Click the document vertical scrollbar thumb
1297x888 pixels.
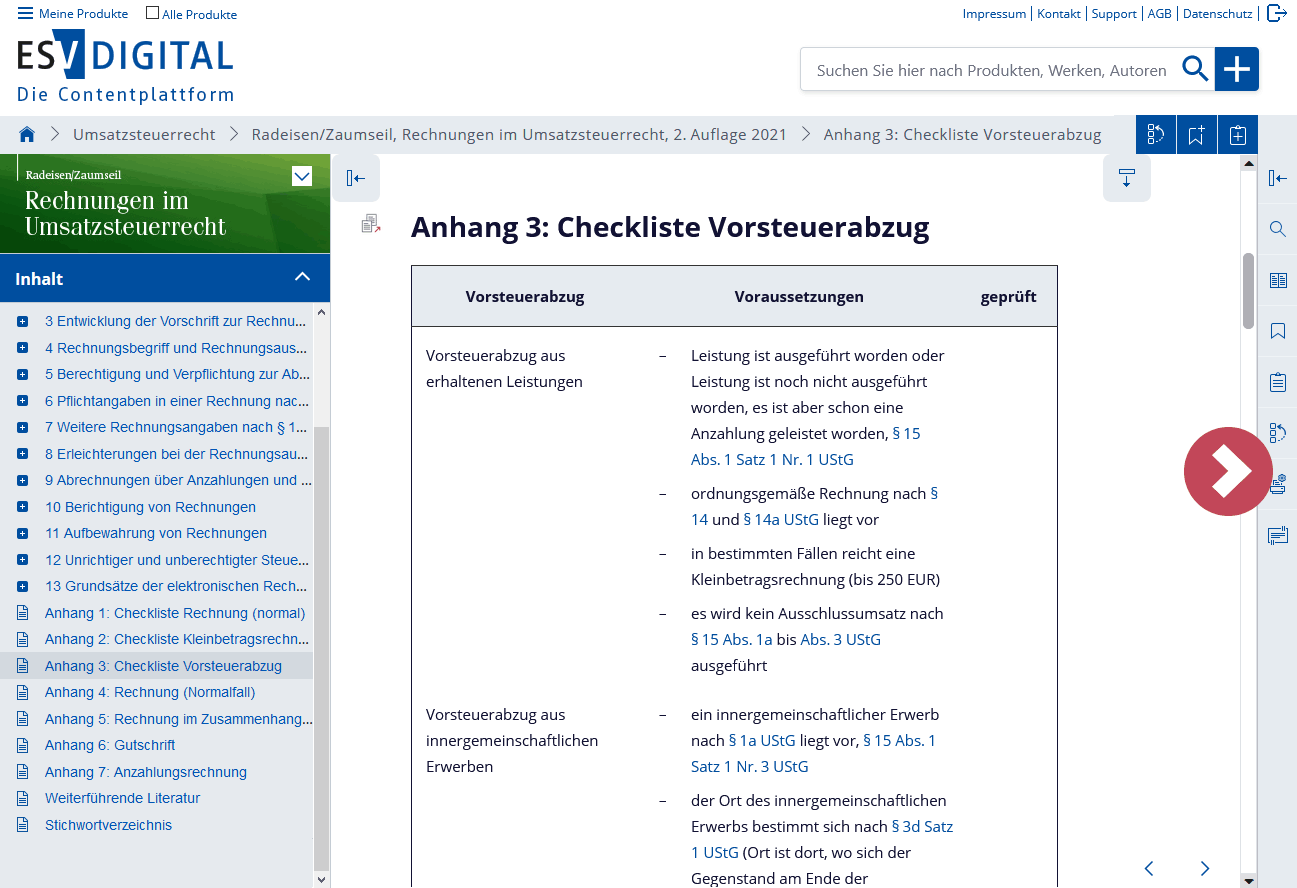(x=1248, y=290)
